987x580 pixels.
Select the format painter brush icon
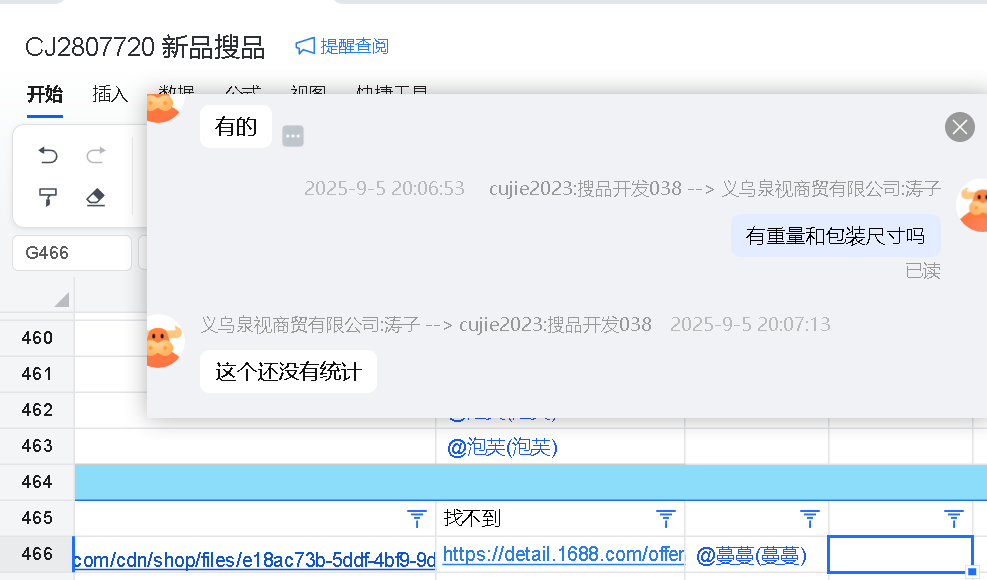(48, 197)
